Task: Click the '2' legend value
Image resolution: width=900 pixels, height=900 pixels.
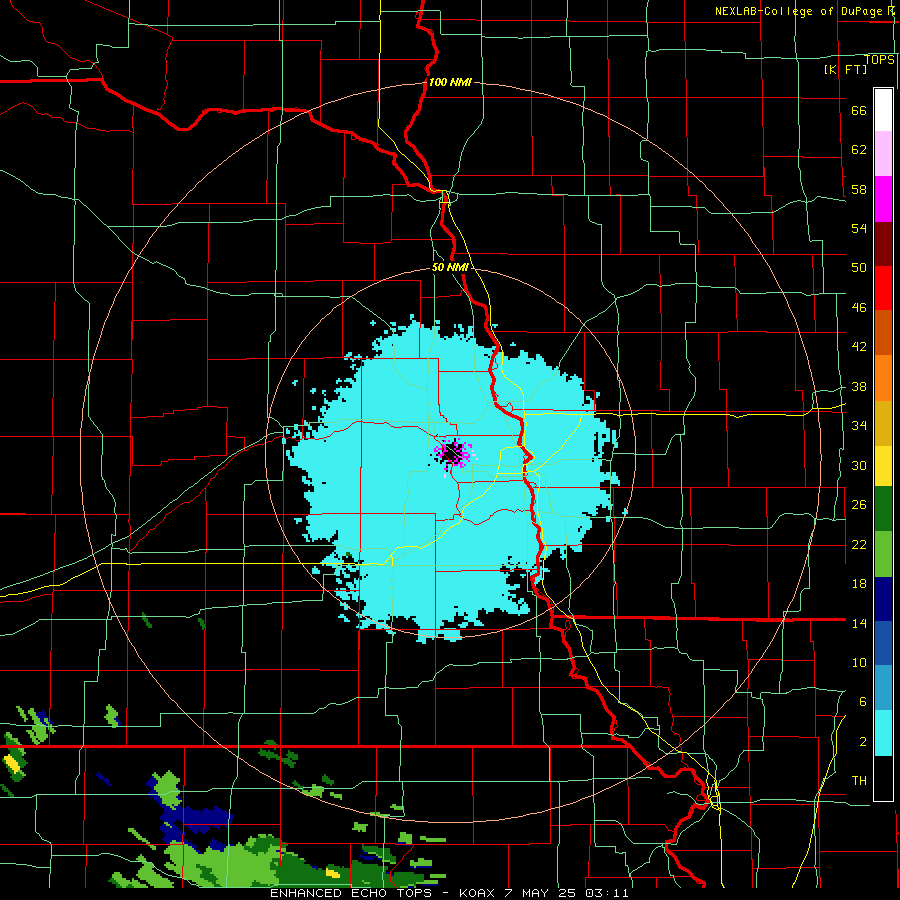Action: click(862, 742)
